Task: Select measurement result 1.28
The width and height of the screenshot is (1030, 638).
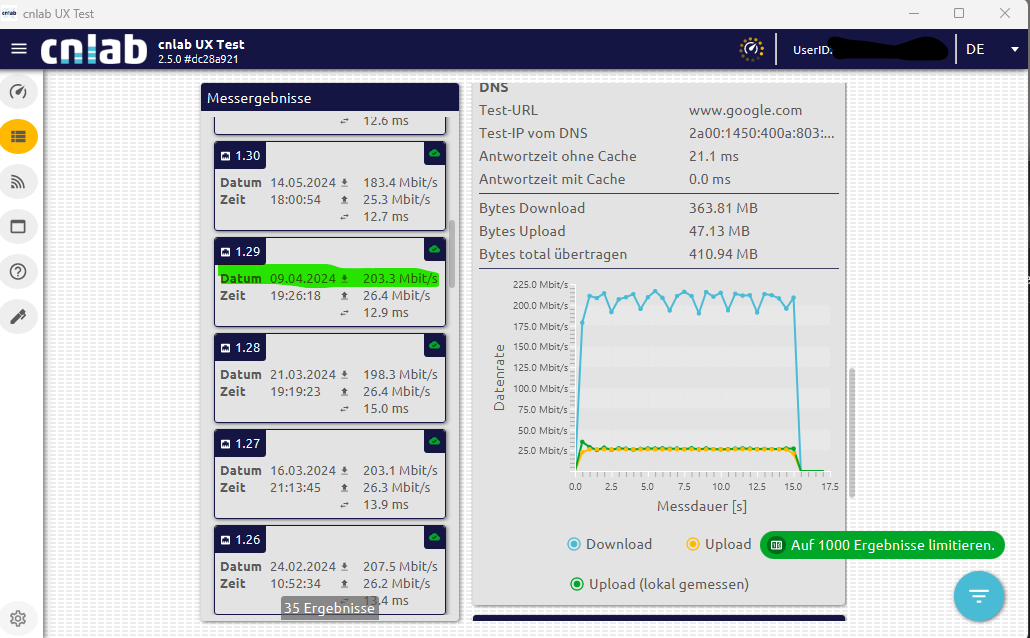Action: [x=330, y=381]
